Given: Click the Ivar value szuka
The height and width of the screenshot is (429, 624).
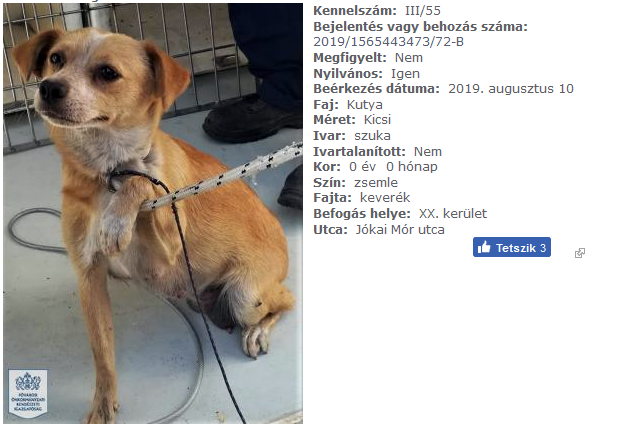Looking at the screenshot, I should [x=372, y=136].
